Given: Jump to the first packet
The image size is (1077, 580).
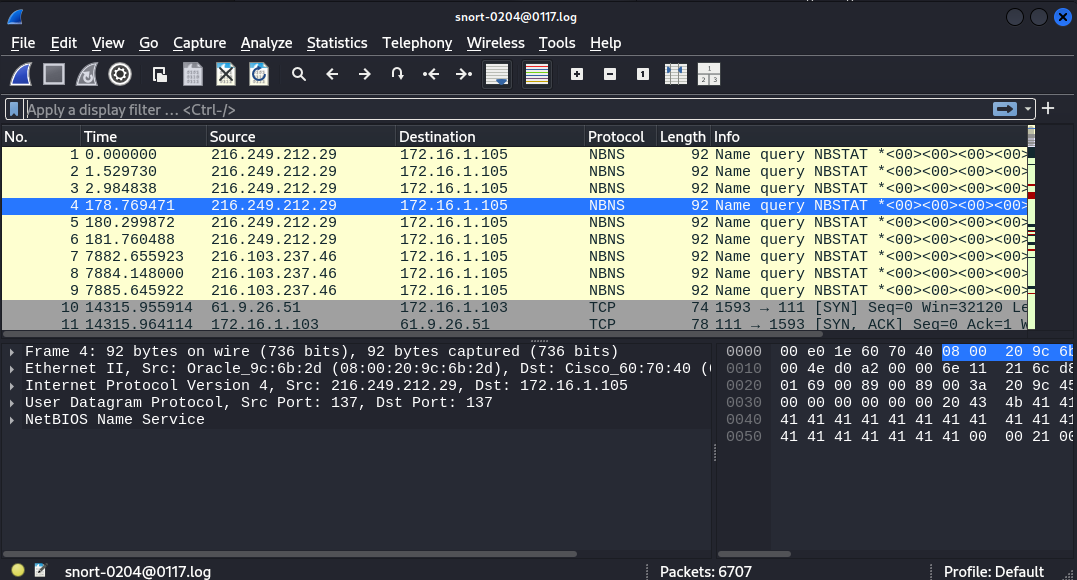Looking at the screenshot, I should point(431,74).
